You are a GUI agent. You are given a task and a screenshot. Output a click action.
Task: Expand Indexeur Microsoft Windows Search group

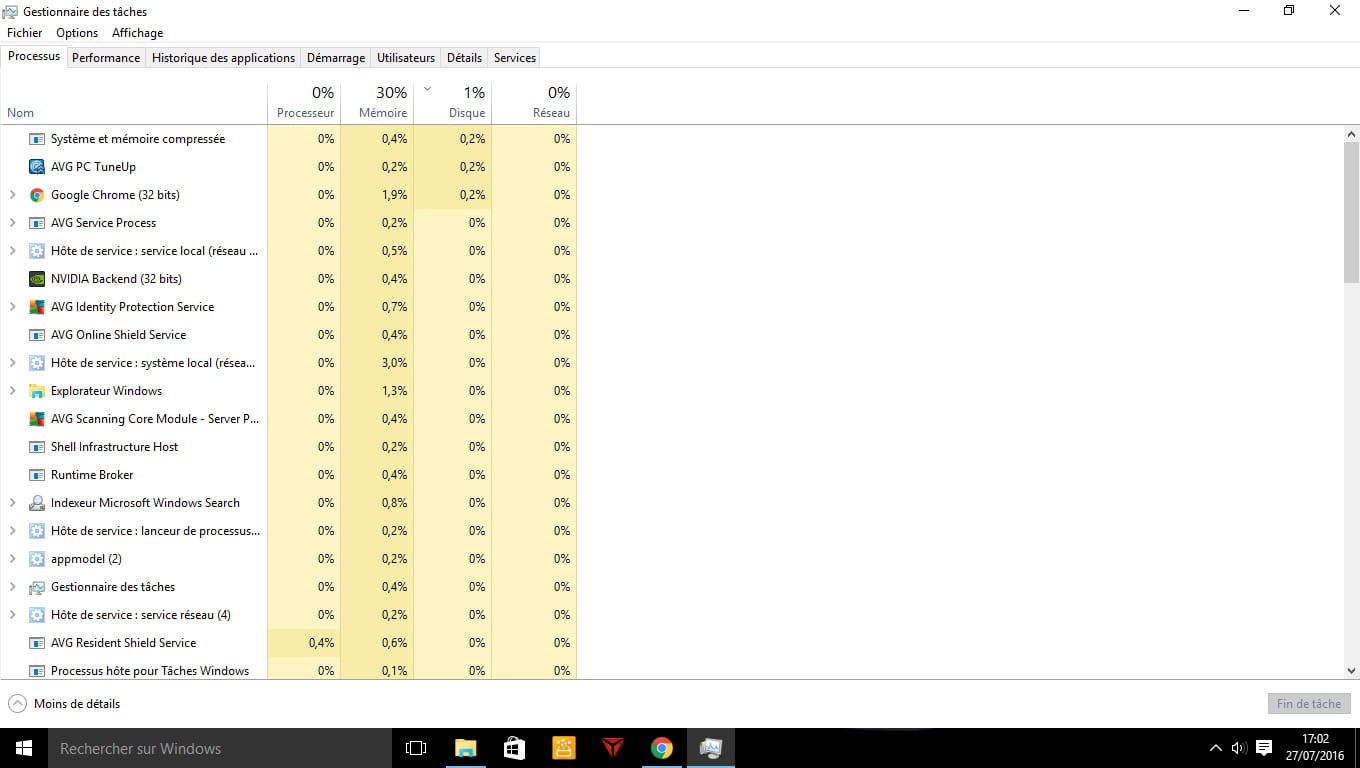[13, 503]
